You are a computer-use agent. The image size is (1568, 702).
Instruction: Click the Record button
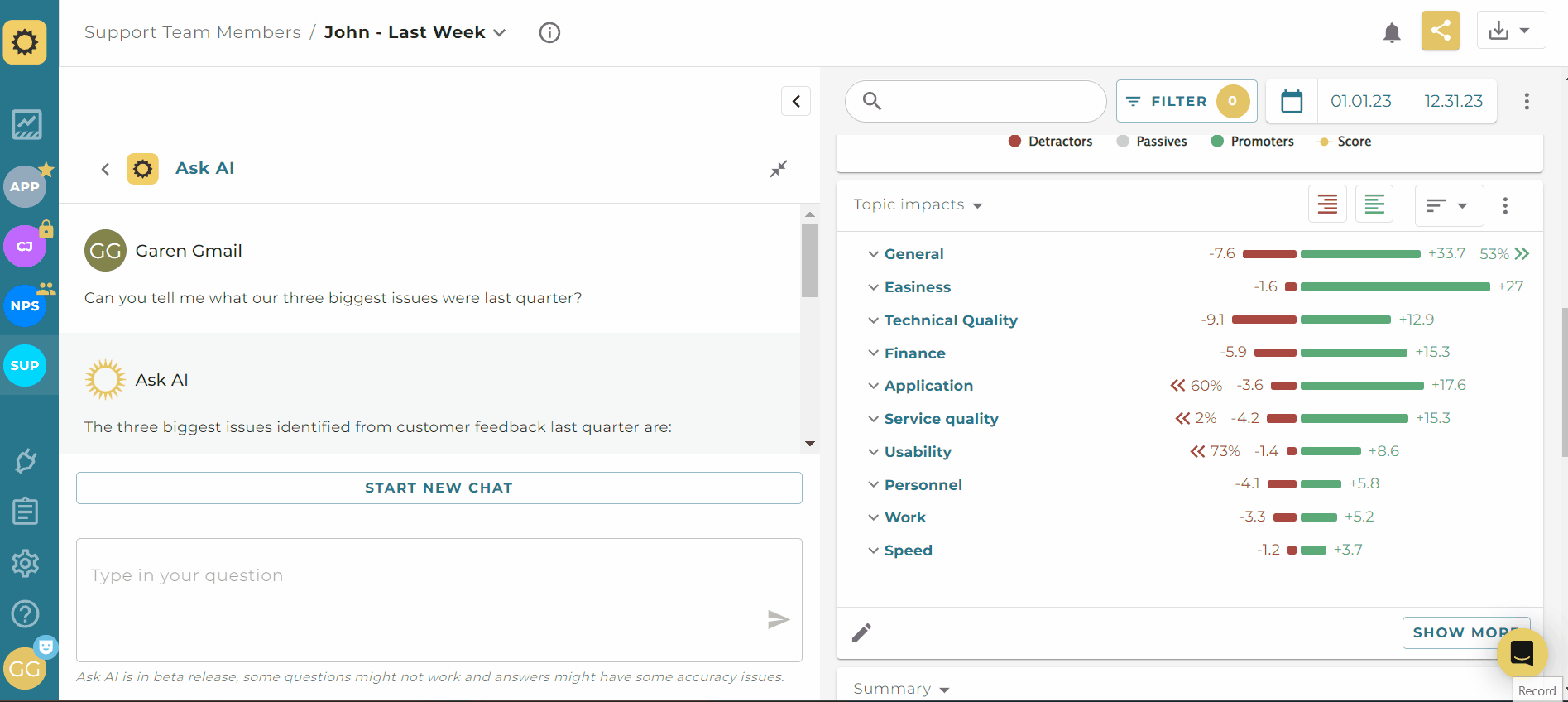pyautogui.click(x=1537, y=690)
